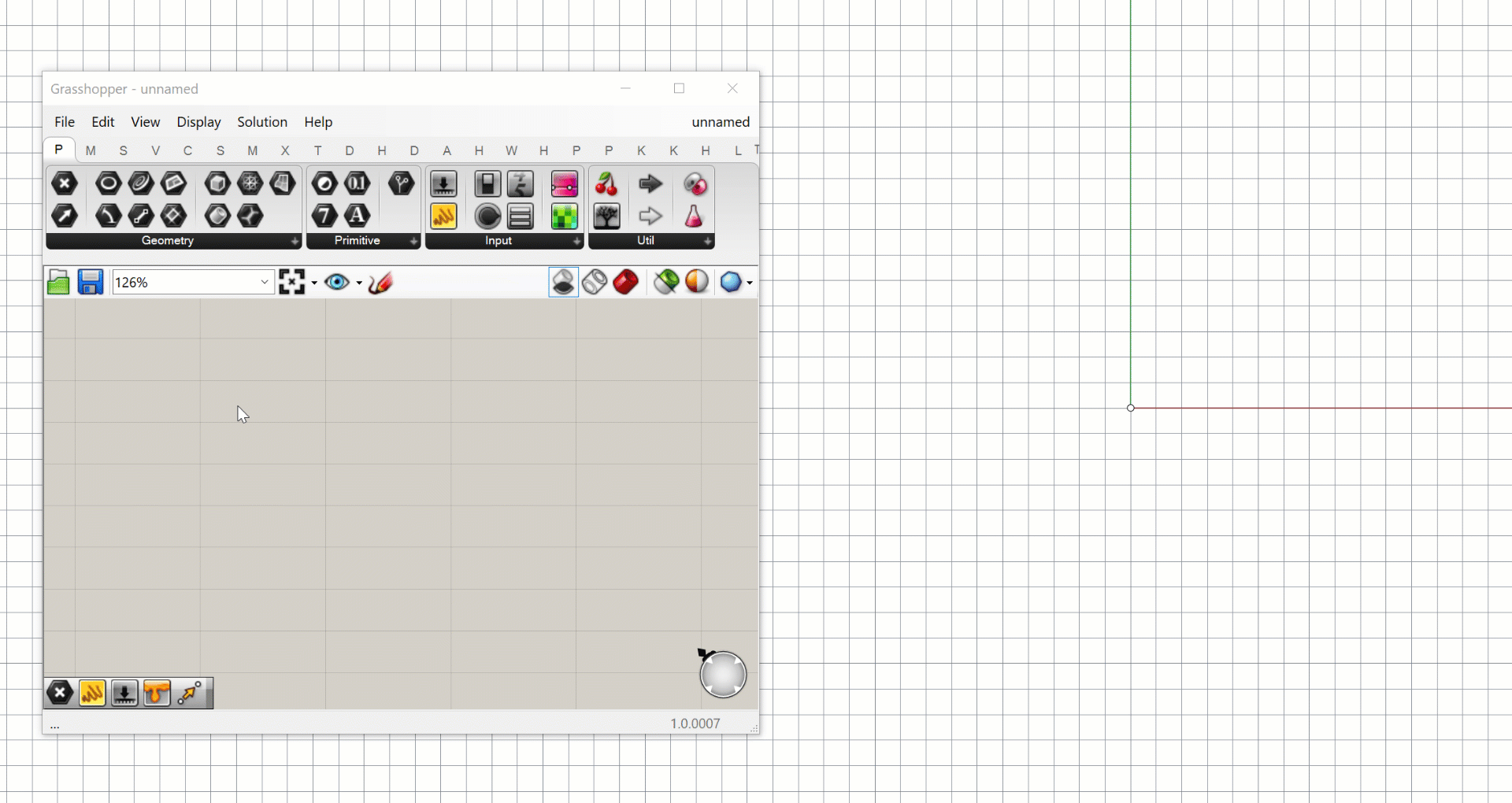Click the Save file floppy disk button
The width and height of the screenshot is (1512, 803).
[x=91, y=283]
